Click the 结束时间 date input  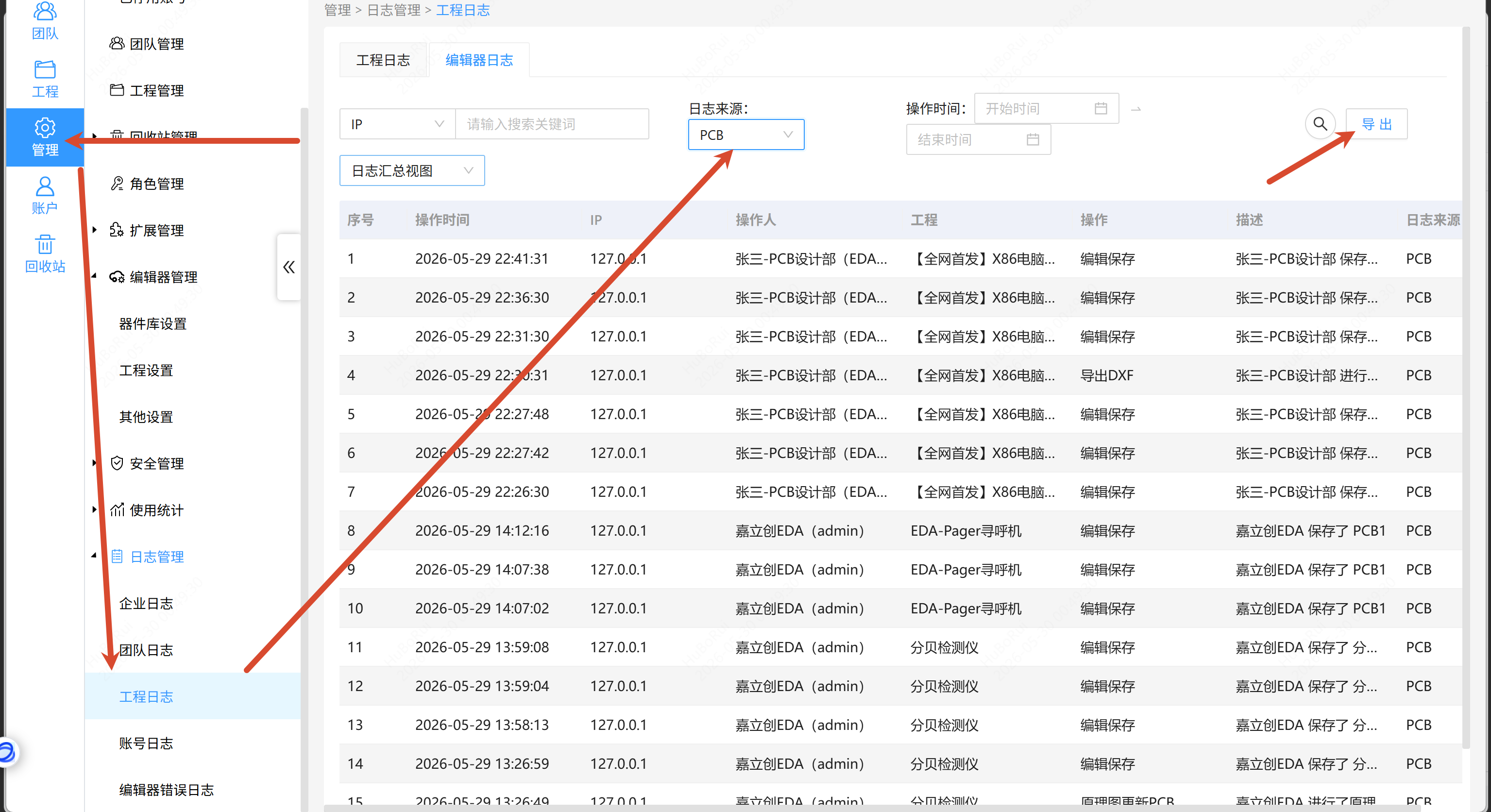pyautogui.click(x=978, y=139)
